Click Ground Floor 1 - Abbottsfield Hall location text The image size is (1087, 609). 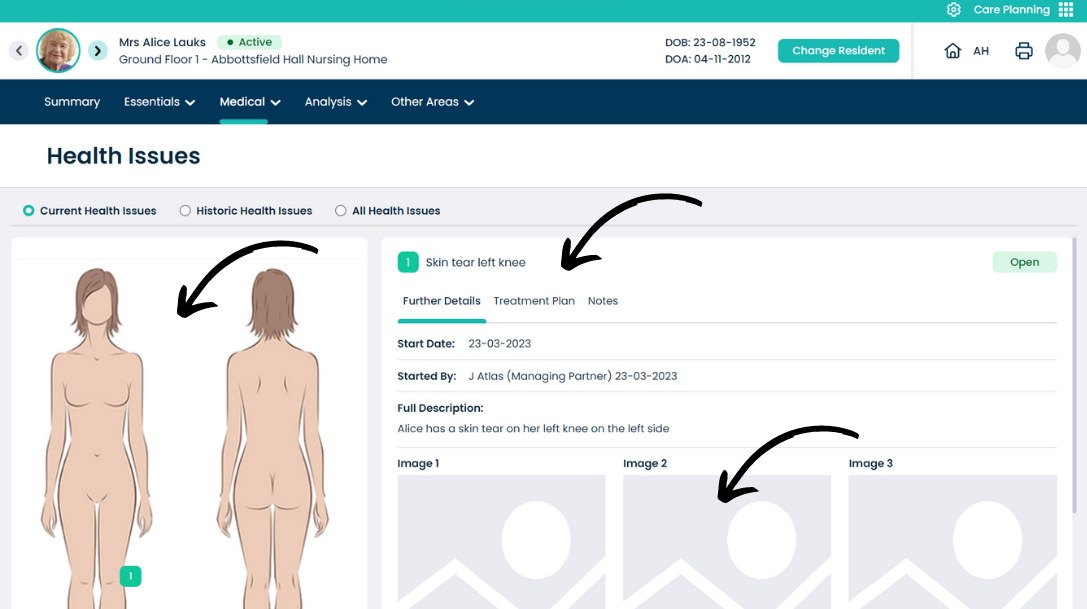click(x=253, y=60)
